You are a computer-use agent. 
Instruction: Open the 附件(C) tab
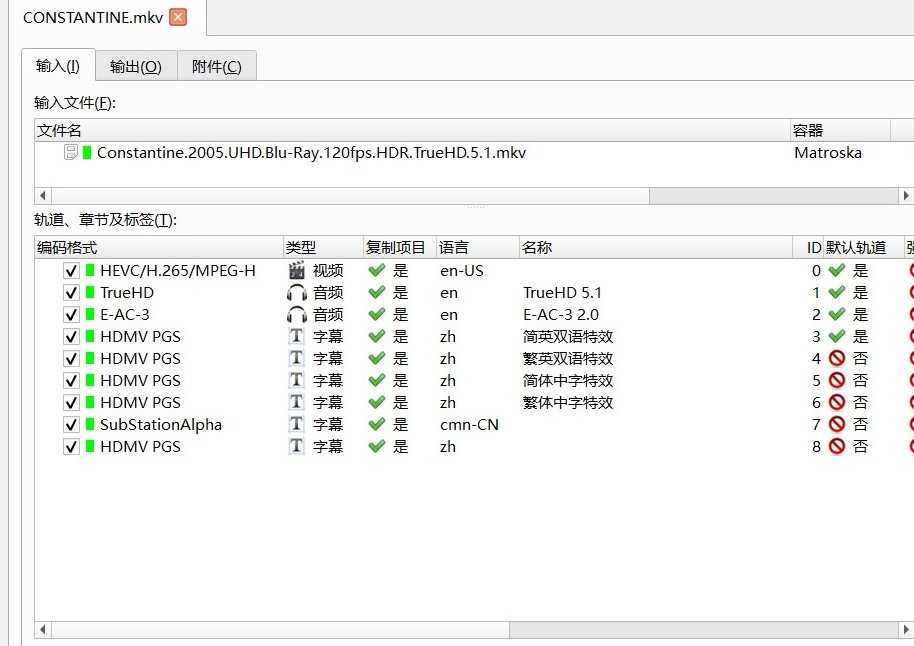(216, 66)
